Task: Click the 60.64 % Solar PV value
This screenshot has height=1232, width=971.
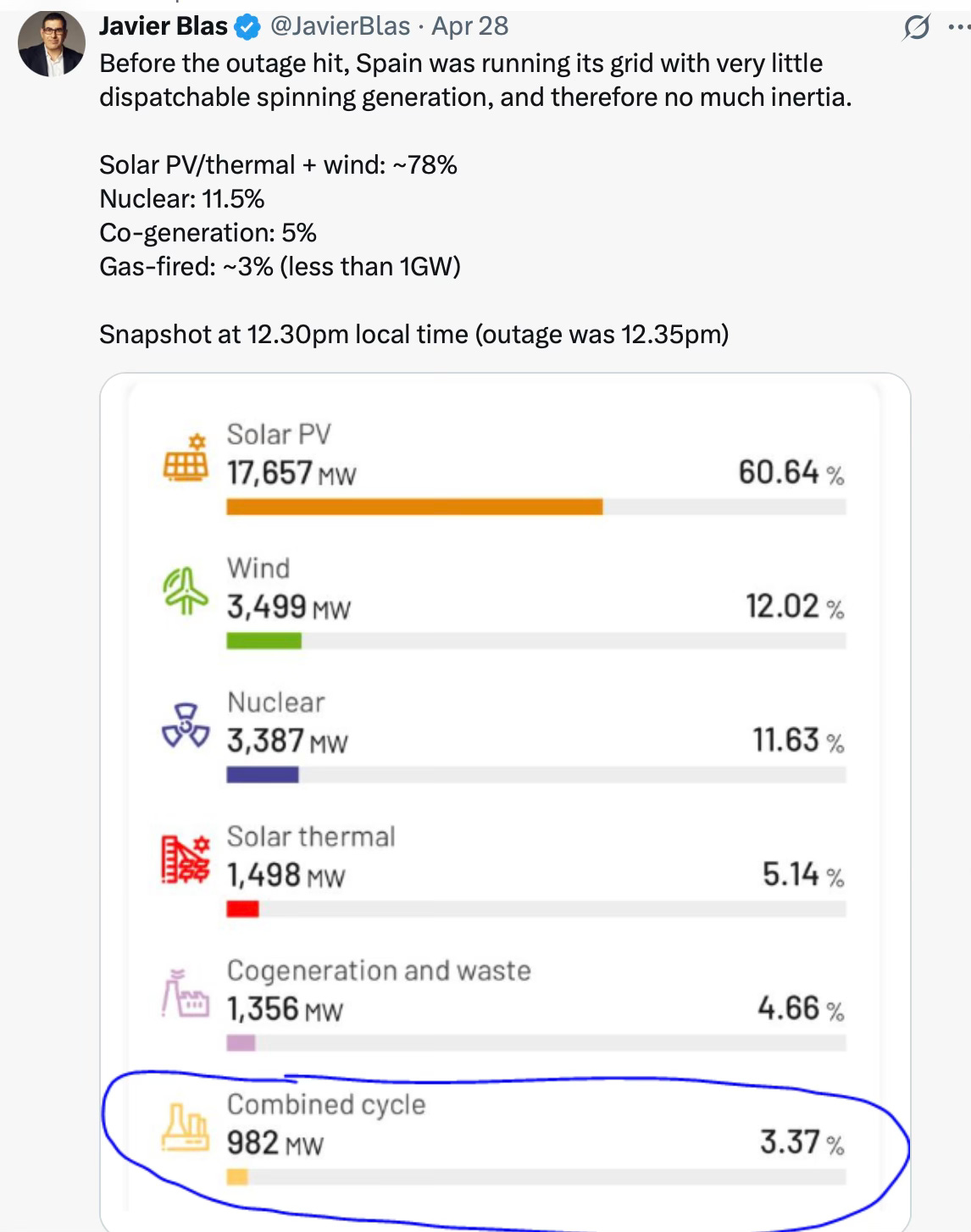Action: tap(791, 473)
